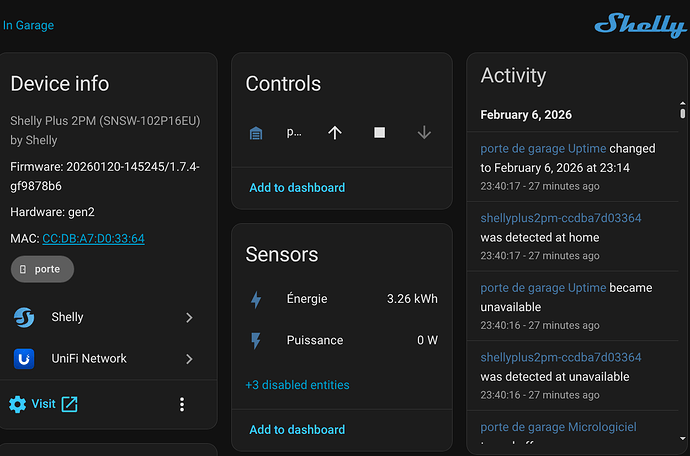Click the Shelly integration logo icon
Image resolution: width=690 pixels, height=456 pixels.
[24, 317]
